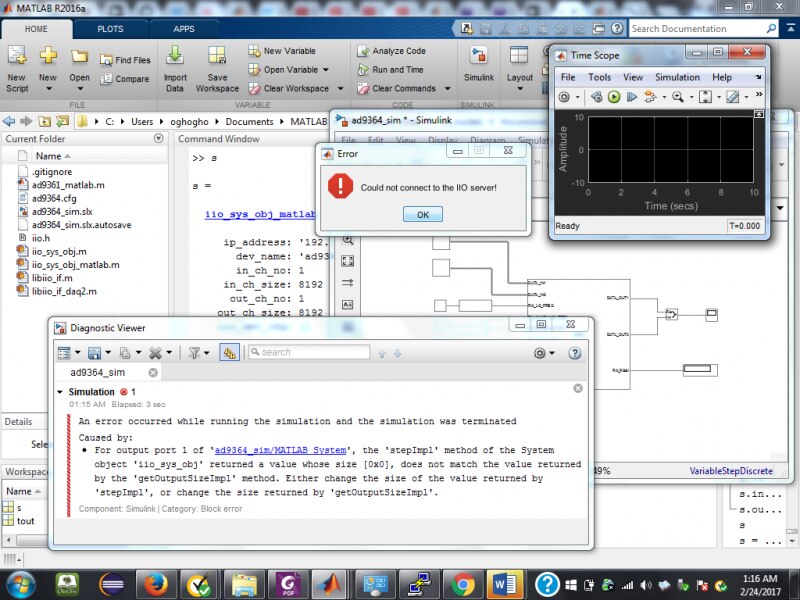800x600 pixels.
Task: Open Firefox from the Windows taskbar
Action: click(x=156, y=584)
